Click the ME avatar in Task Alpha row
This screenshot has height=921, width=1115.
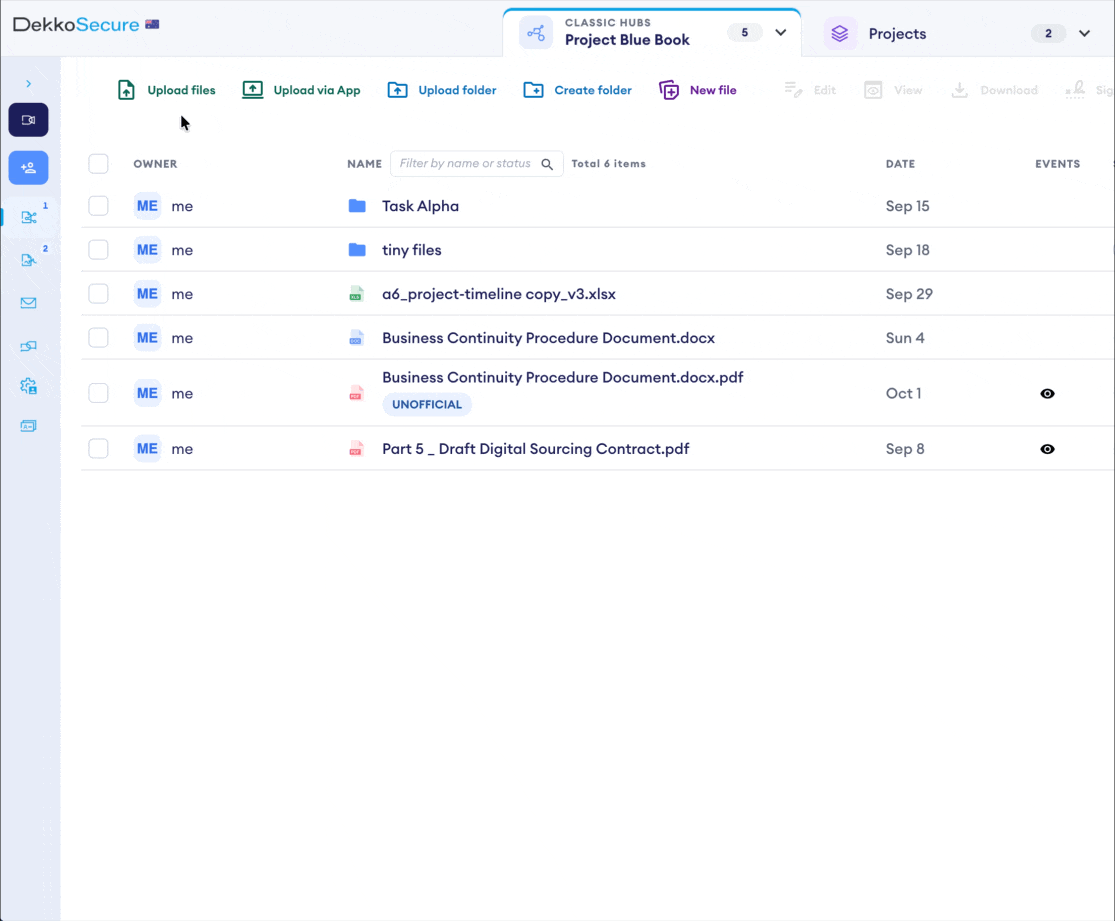coord(147,206)
